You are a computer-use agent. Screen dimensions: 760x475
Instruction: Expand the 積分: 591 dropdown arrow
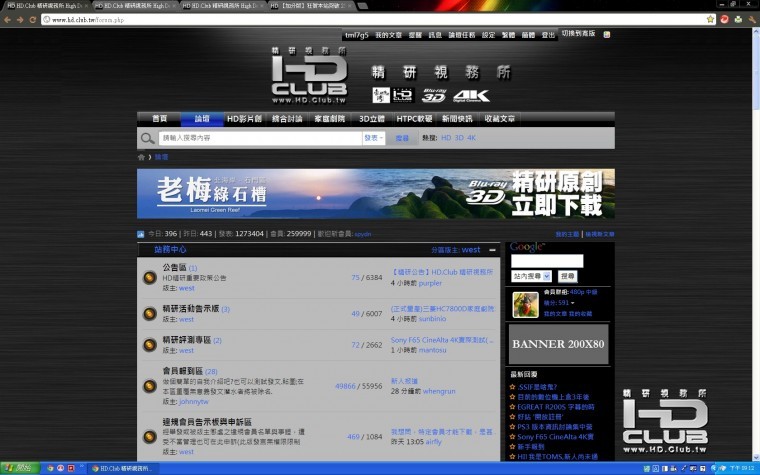[x=572, y=303]
